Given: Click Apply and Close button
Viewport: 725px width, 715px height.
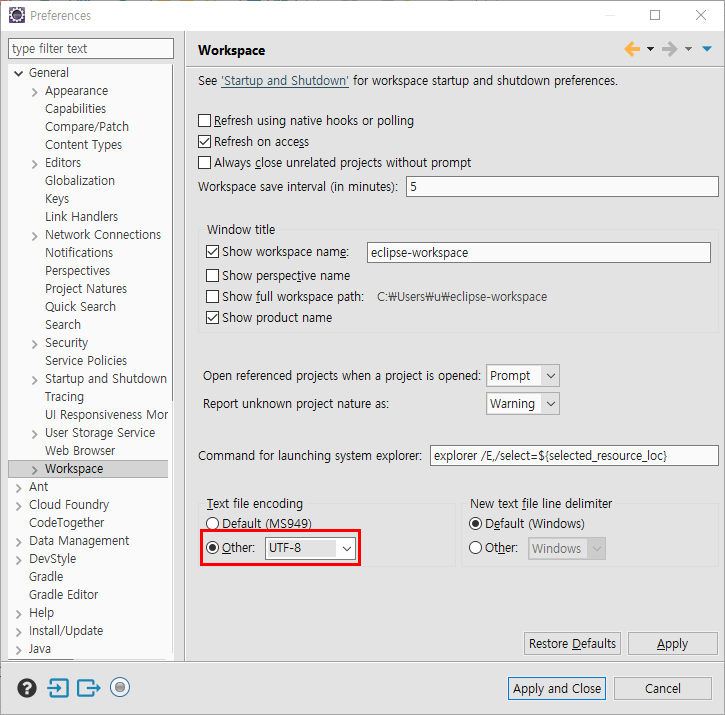Looking at the screenshot, I should coord(557,689).
